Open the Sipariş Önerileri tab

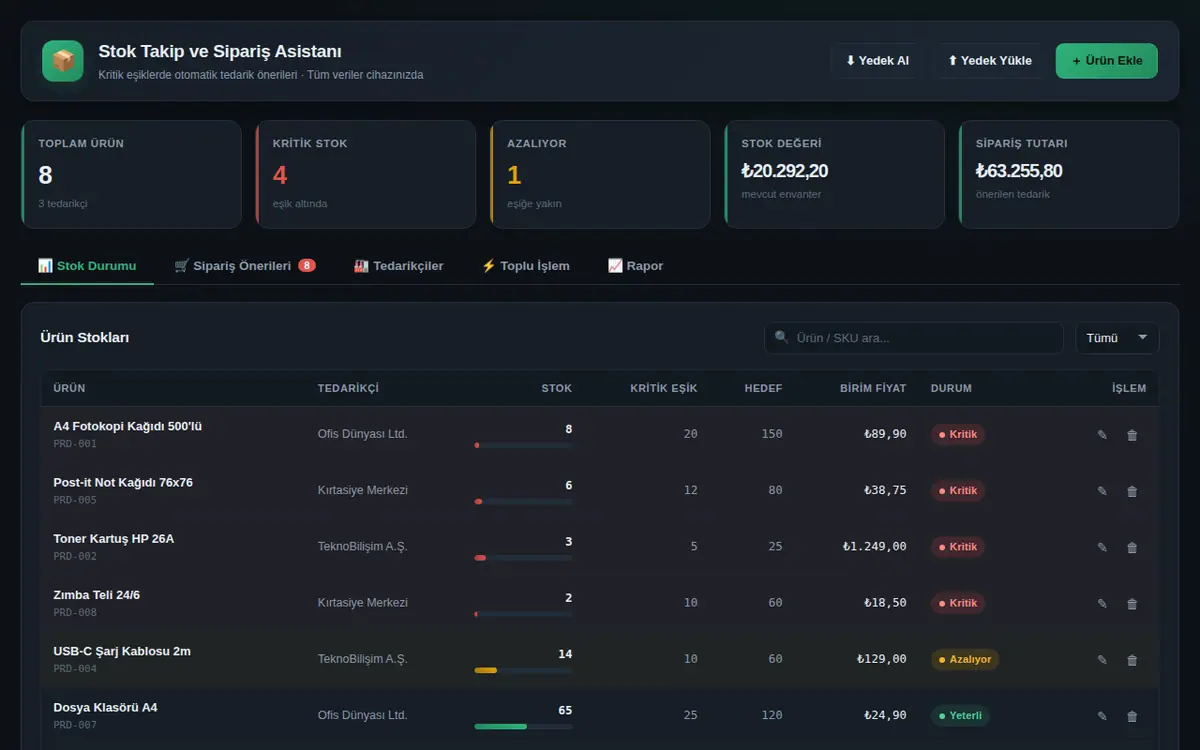click(245, 266)
